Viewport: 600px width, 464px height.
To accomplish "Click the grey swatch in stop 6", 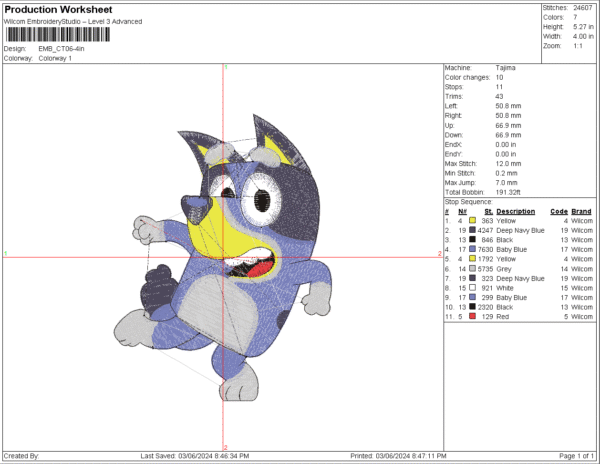I will coord(473,269).
